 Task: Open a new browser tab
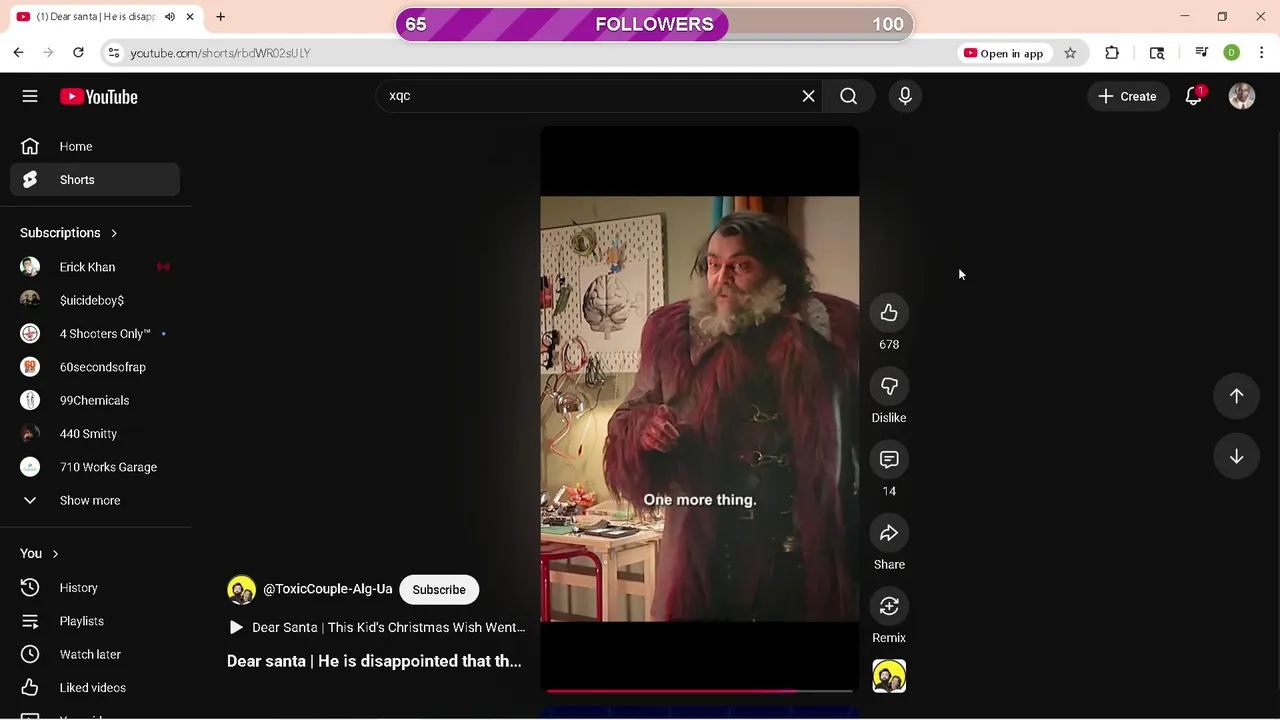pyautogui.click(x=220, y=17)
